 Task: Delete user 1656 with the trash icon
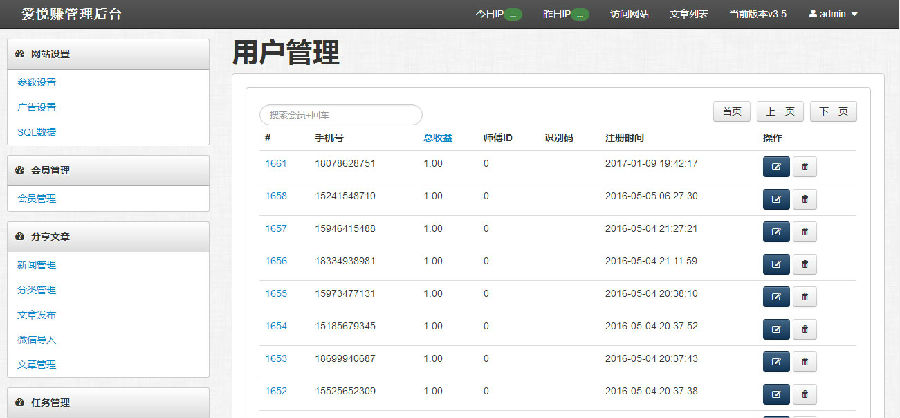804,264
